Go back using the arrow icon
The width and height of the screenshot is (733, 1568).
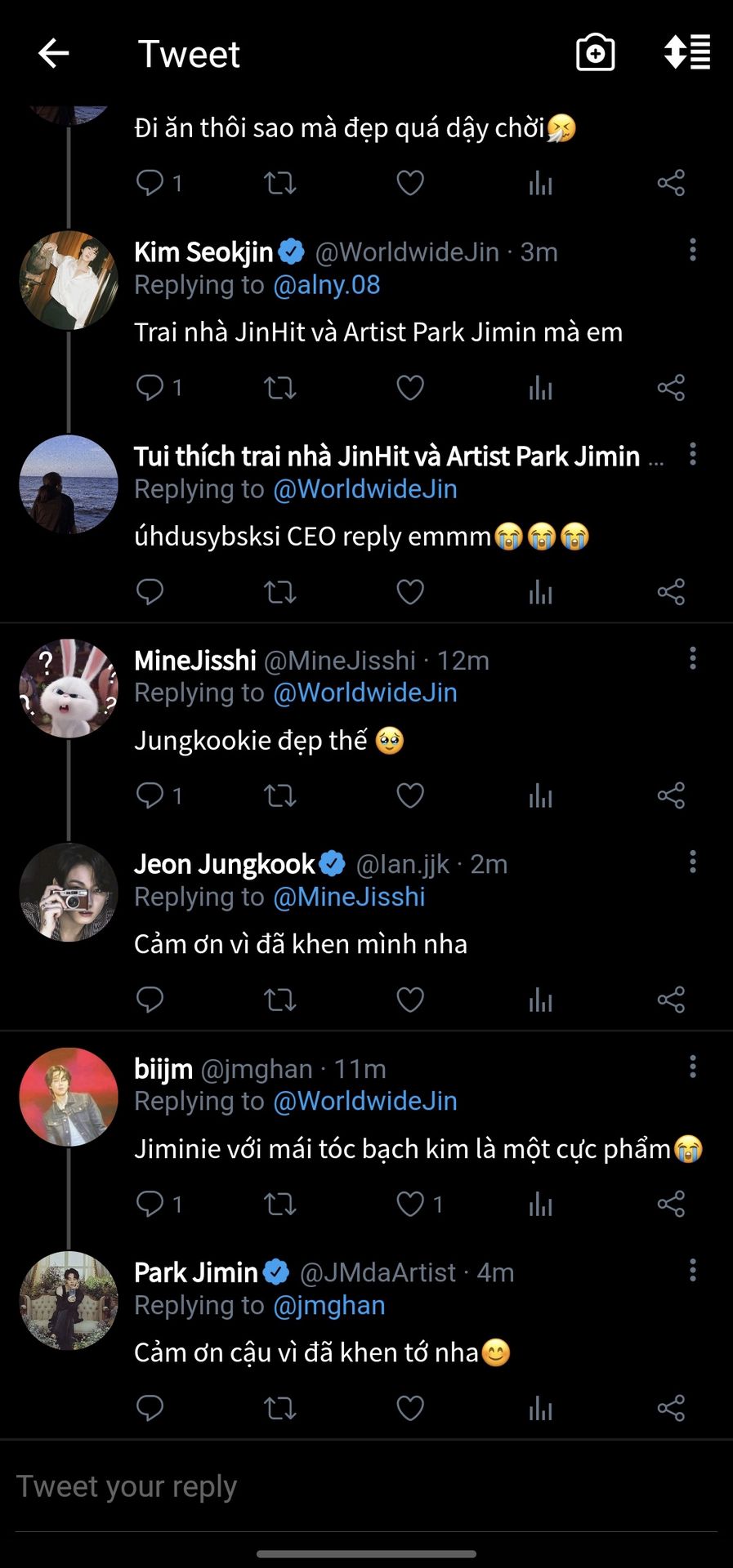[x=54, y=54]
